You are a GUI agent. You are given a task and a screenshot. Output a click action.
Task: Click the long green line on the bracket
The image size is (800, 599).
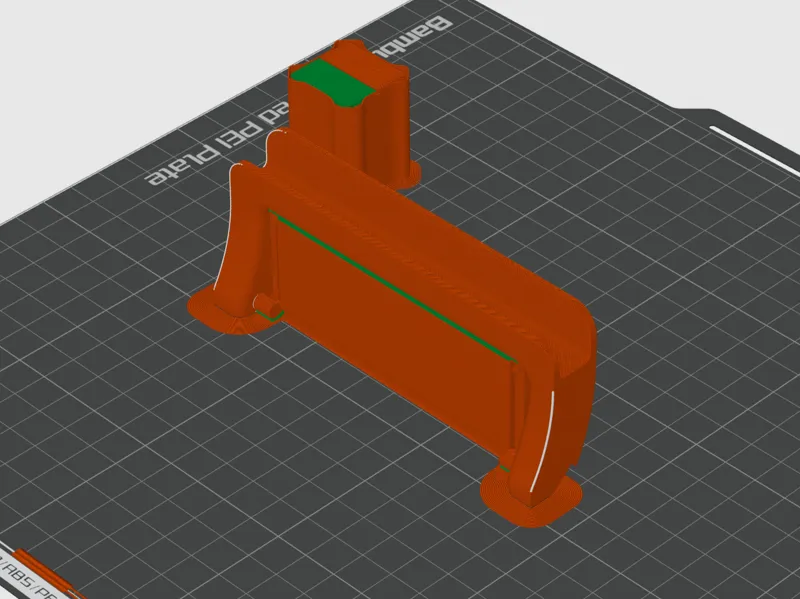(x=393, y=287)
